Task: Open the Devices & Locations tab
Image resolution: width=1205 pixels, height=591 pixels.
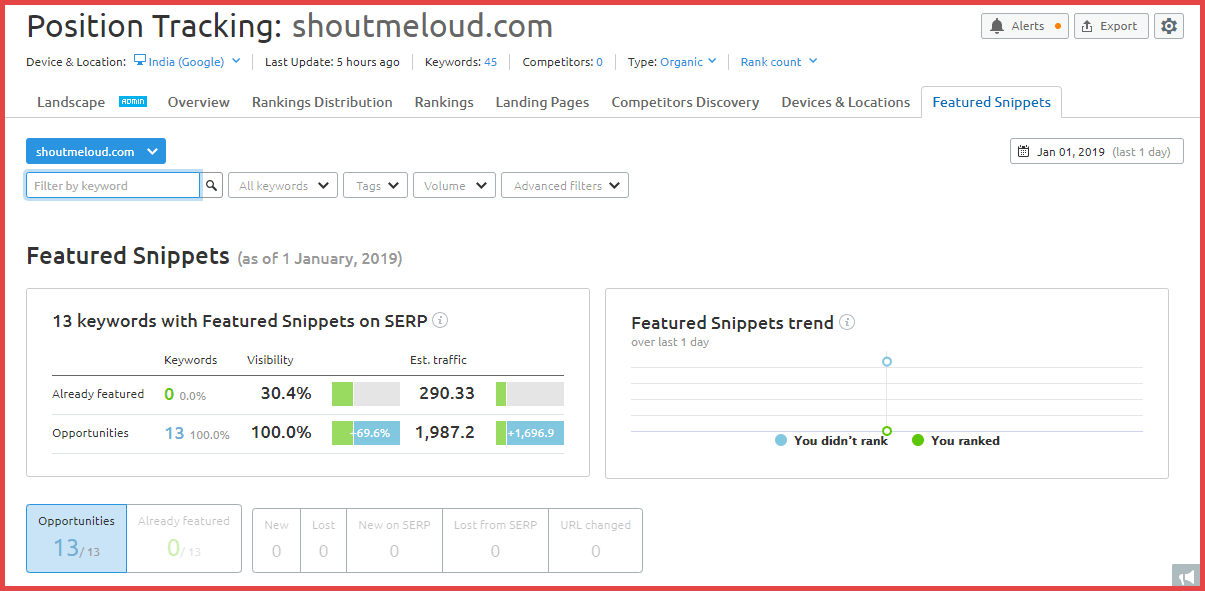Action: [x=846, y=102]
